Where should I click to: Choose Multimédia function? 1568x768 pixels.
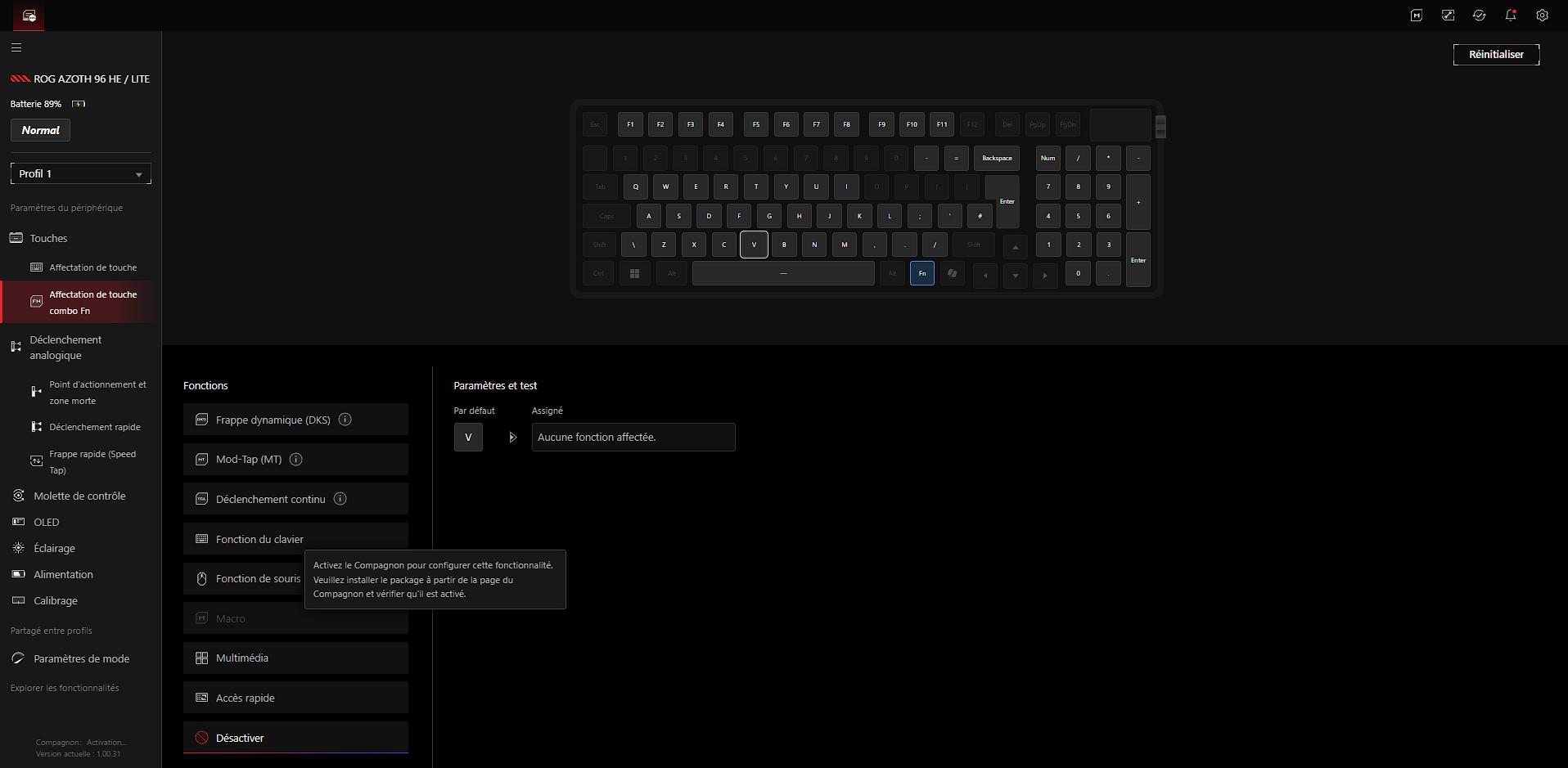point(295,658)
